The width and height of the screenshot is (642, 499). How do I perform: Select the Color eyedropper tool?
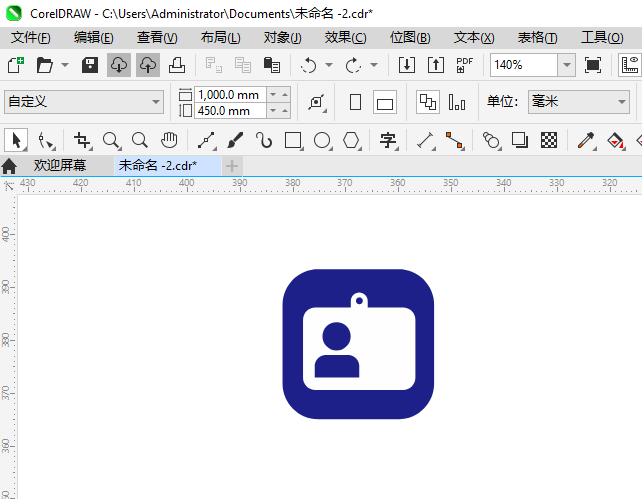coord(586,140)
